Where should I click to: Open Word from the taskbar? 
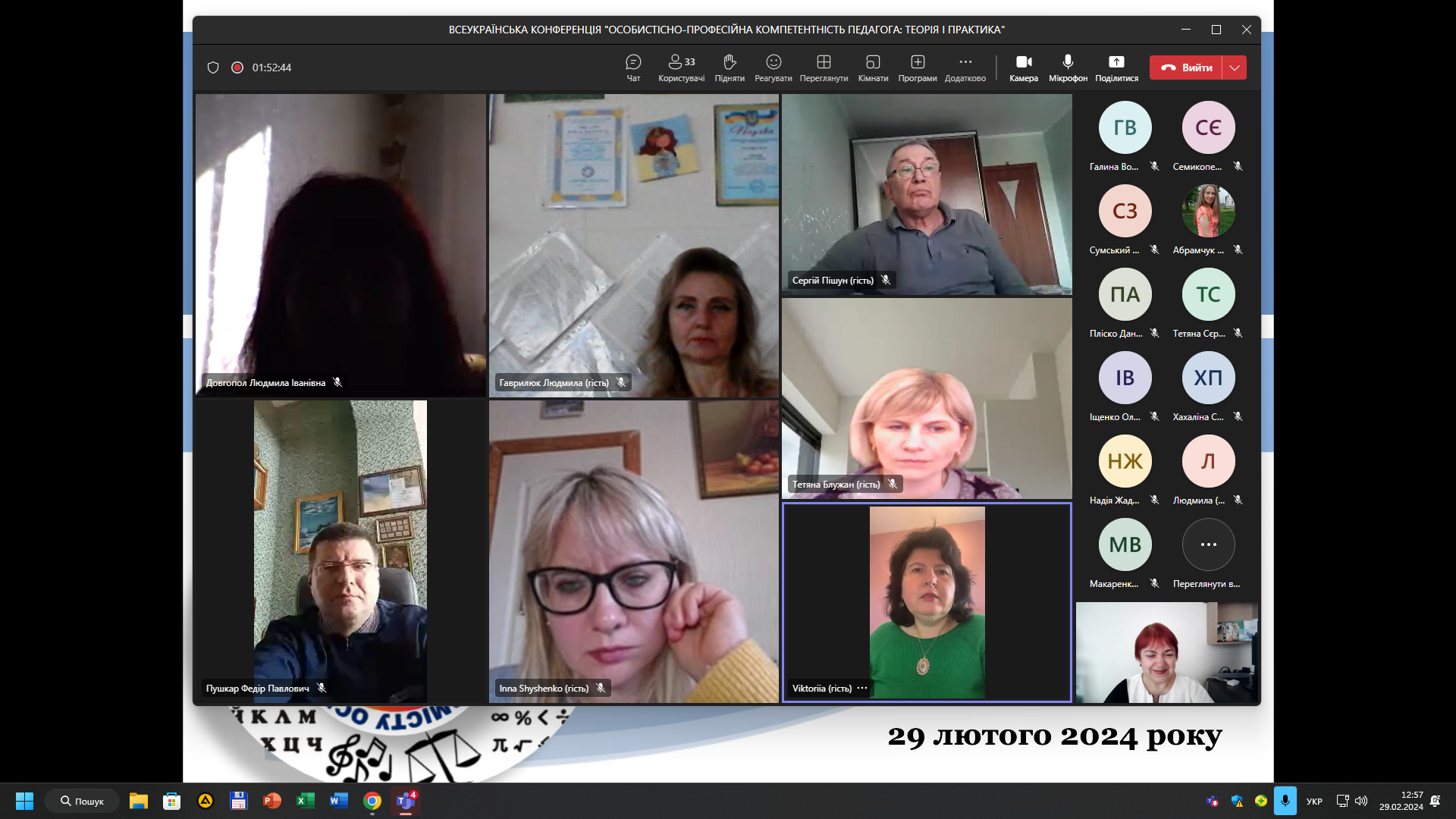338,801
